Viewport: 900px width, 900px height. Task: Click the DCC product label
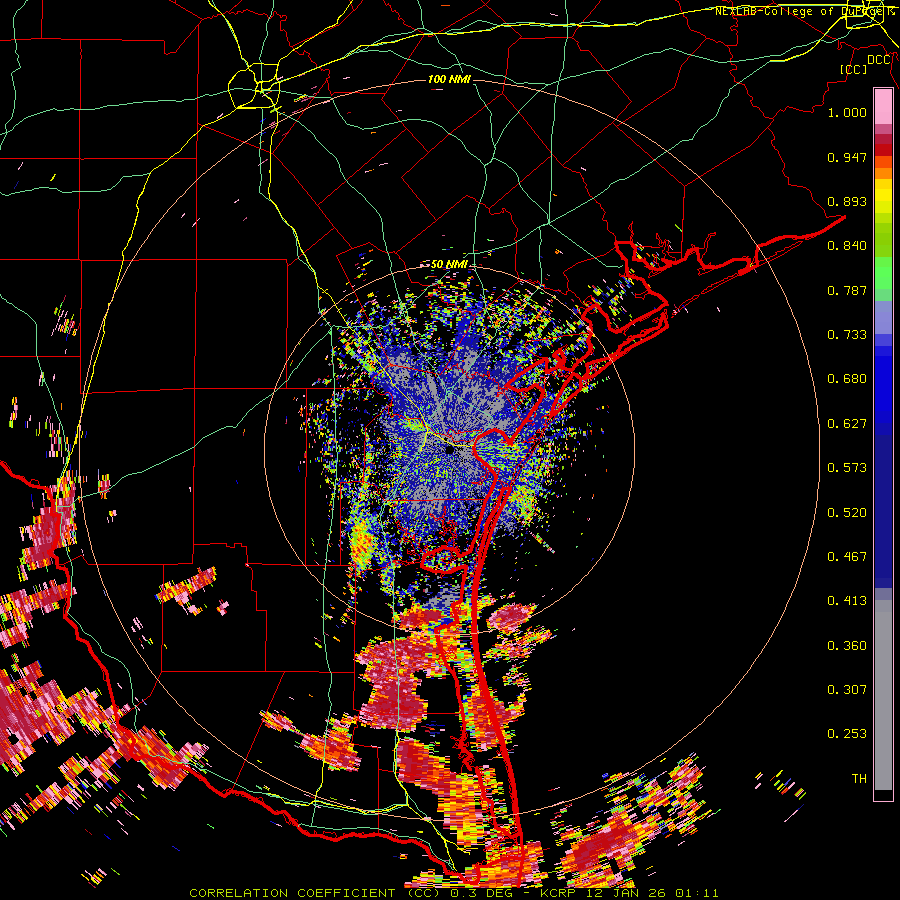click(x=879, y=60)
